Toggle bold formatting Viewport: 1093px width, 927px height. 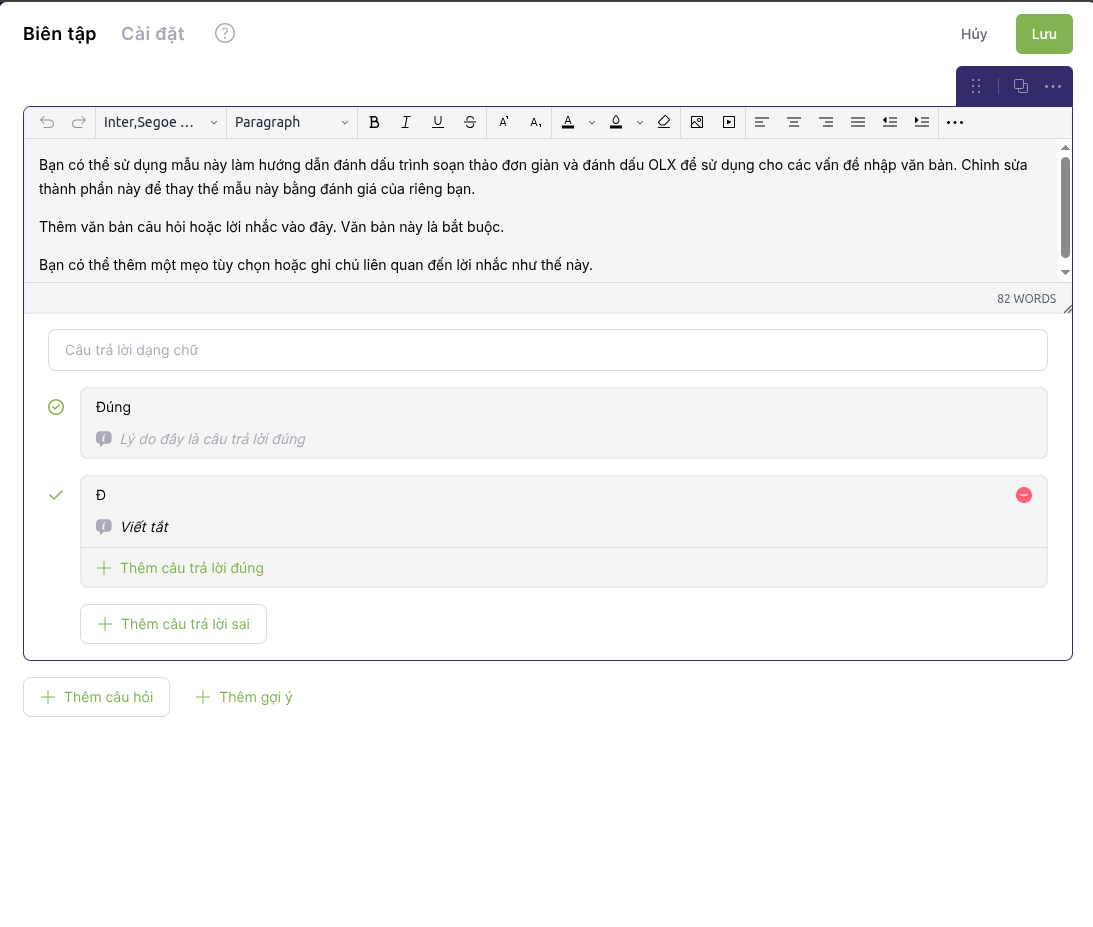coord(374,123)
